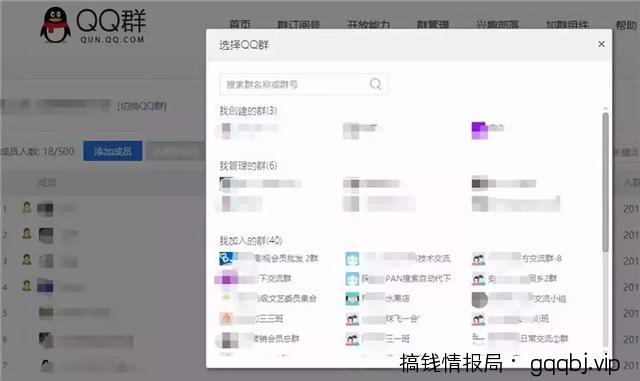The width and height of the screenshot is (640, 381).
Task: Click the group search input field
Action: coord(304,84)
